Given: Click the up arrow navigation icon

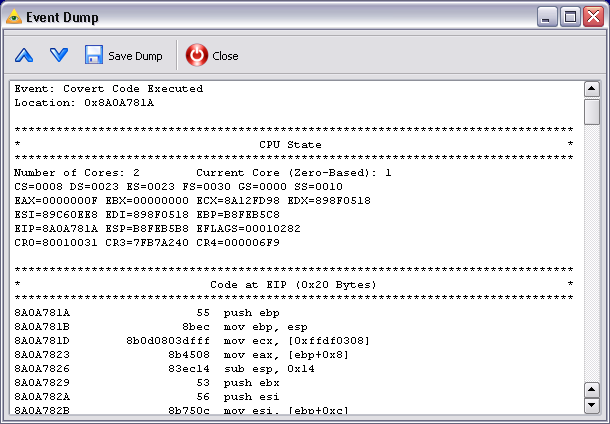Looking at the screenshot, I should click(x=24, y=56).
